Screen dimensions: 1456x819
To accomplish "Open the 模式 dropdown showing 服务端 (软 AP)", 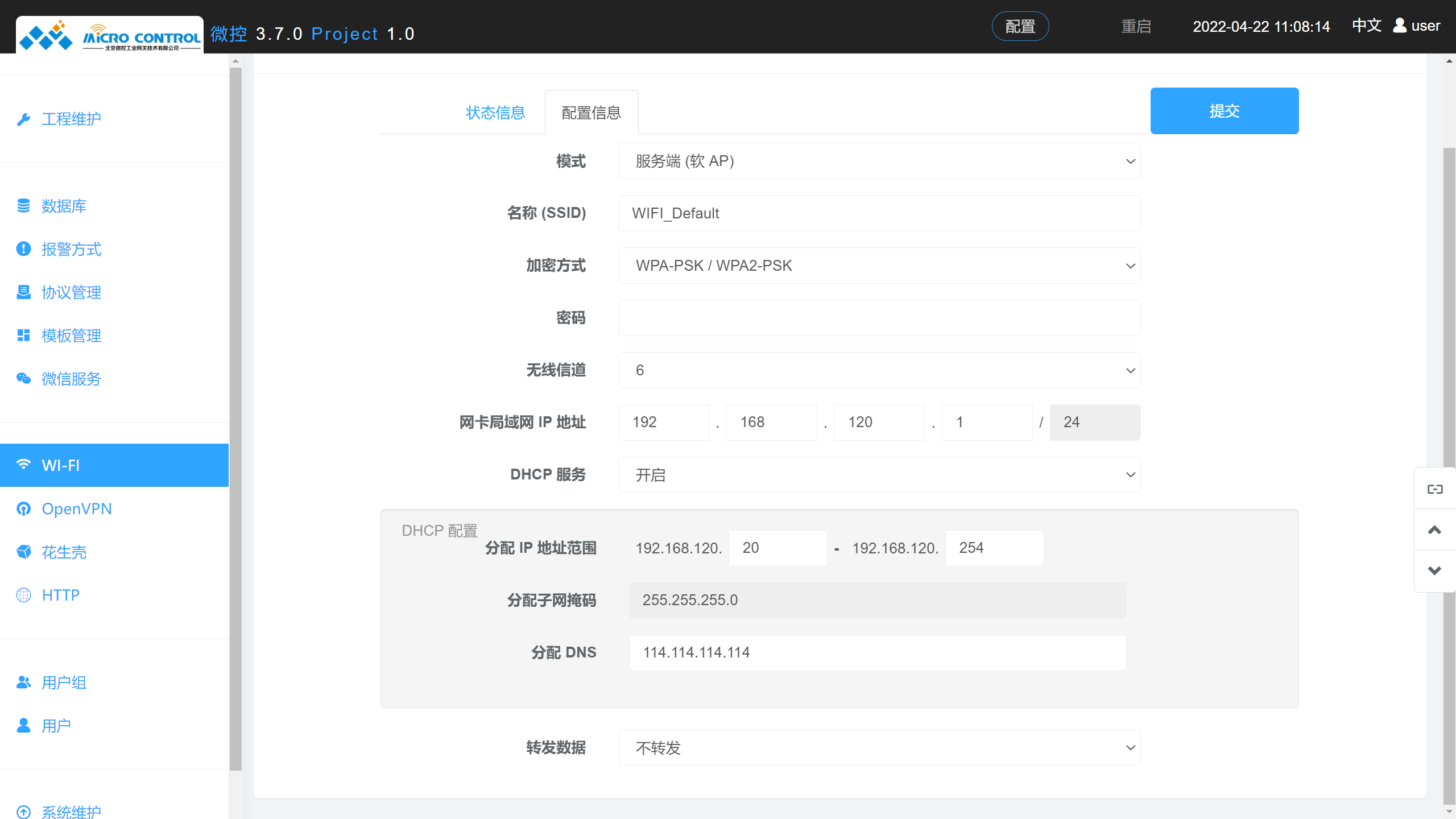I will click(879, 161).
